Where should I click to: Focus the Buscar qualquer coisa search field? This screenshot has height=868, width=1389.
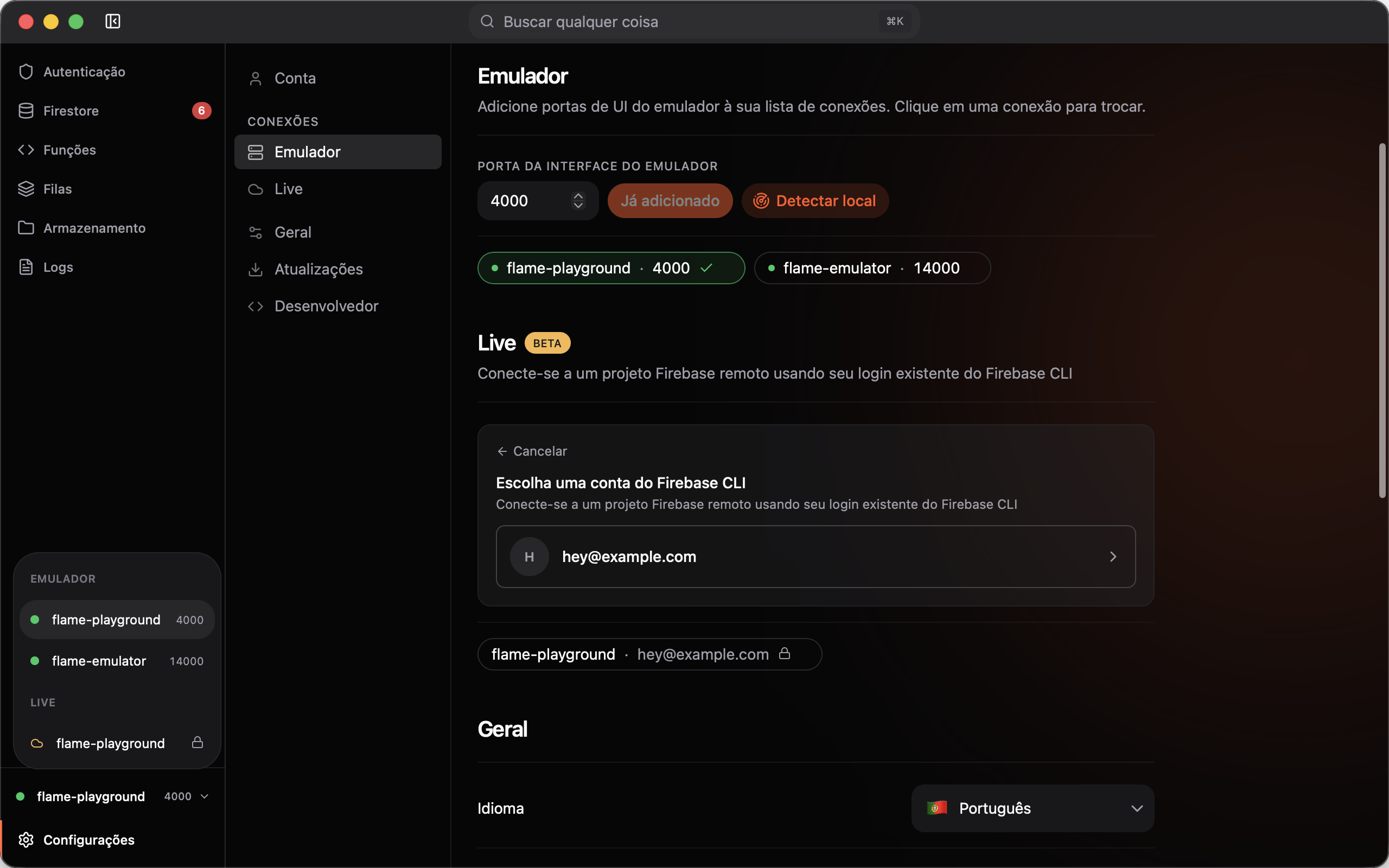tap(694, 21)
